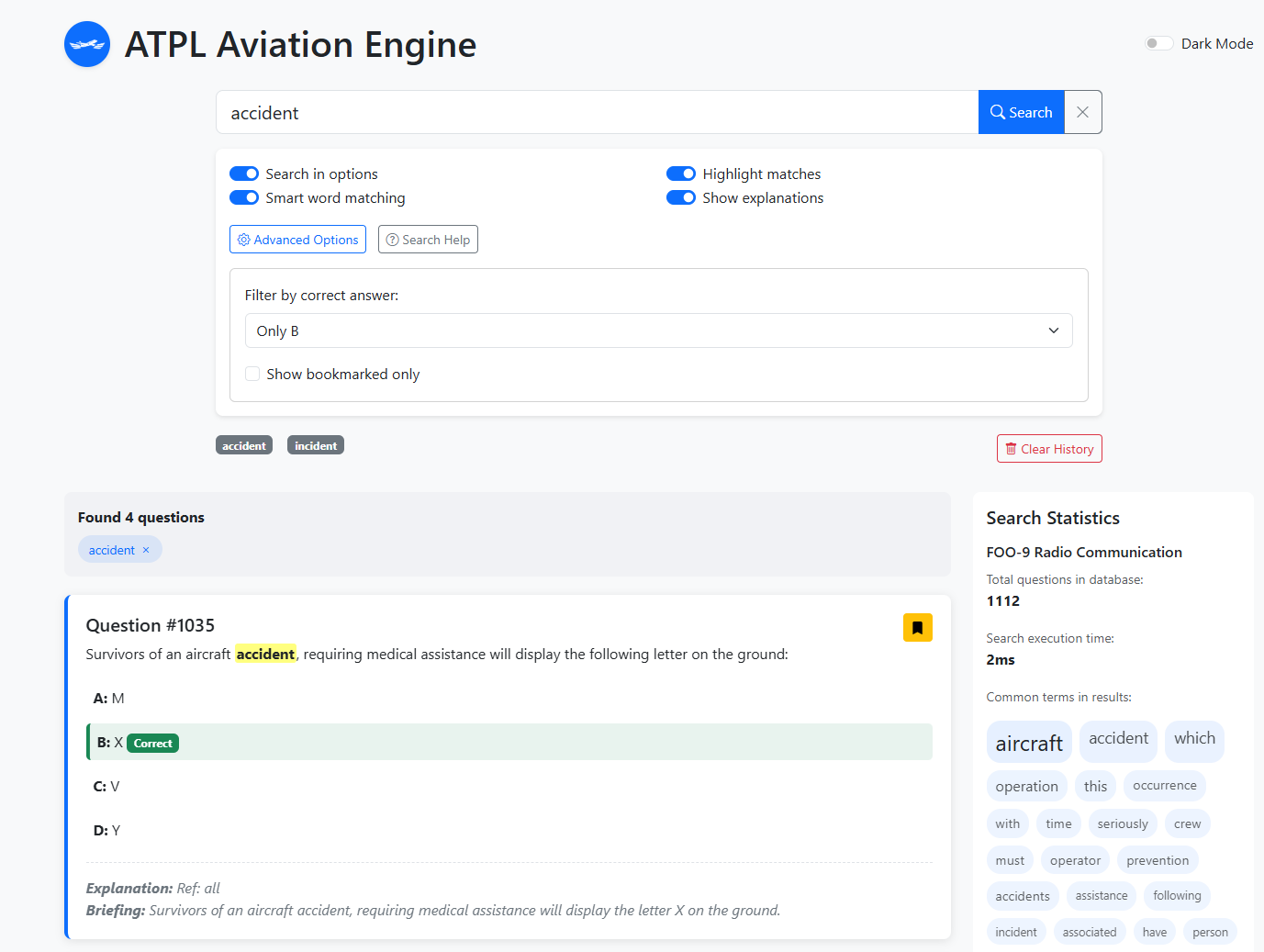Check the Show bookmarked only checkbox
This screenshot has width=1264, height=952.
point(252,374)
